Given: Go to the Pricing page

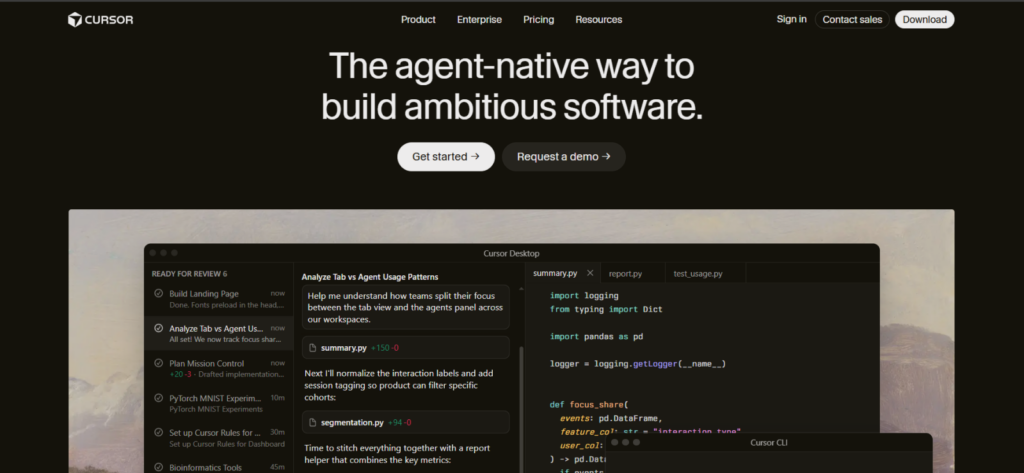Looking at the screenshot, I should point(538,20).
